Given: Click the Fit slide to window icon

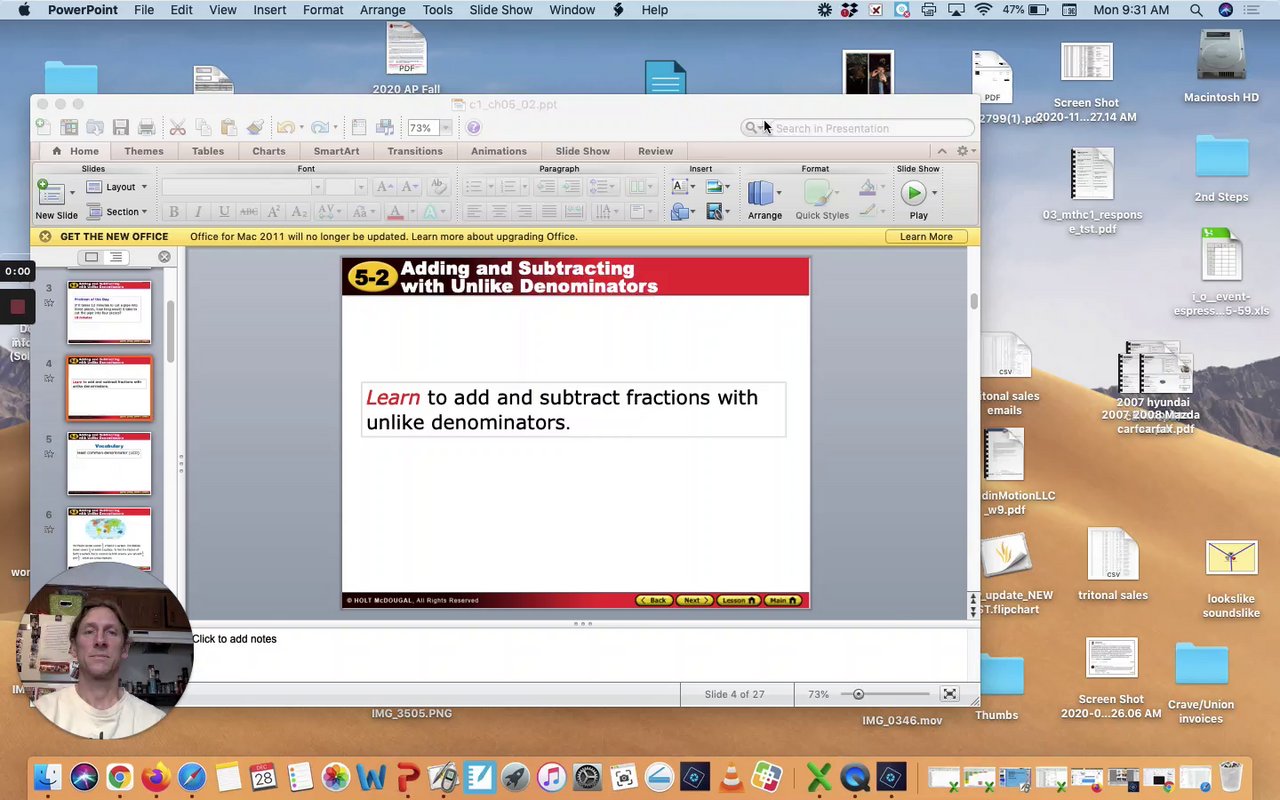Looking at the screenshot, I should (x=949, y=694).
